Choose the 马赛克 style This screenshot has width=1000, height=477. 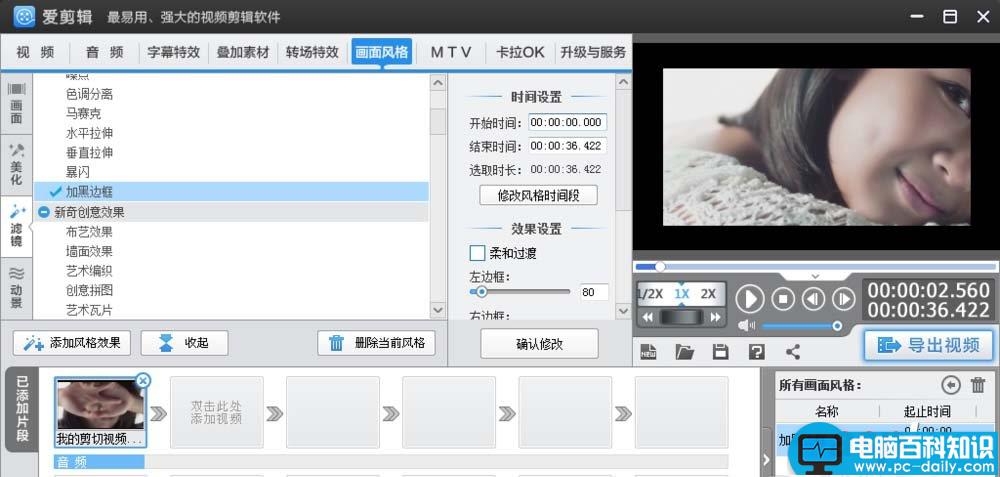click(x=83, y=114)
